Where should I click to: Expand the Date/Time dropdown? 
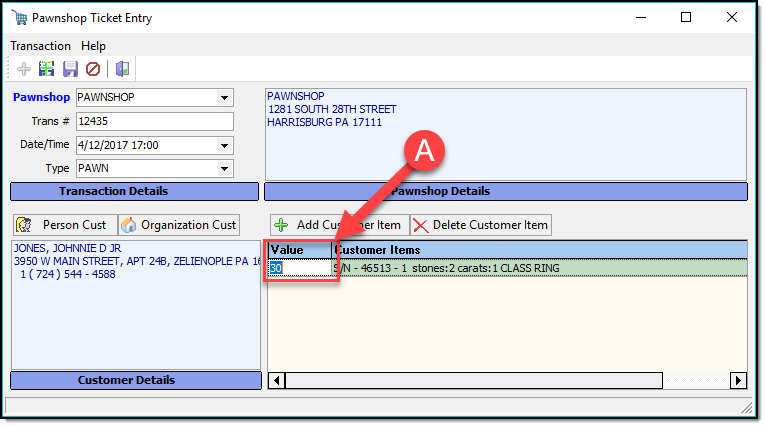coord(224,145)
